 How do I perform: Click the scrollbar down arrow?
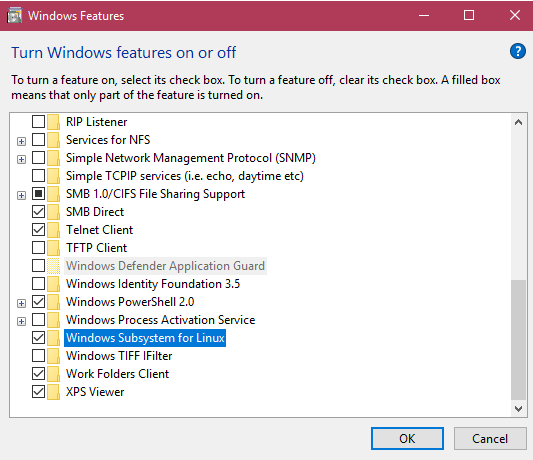(518, 408)
